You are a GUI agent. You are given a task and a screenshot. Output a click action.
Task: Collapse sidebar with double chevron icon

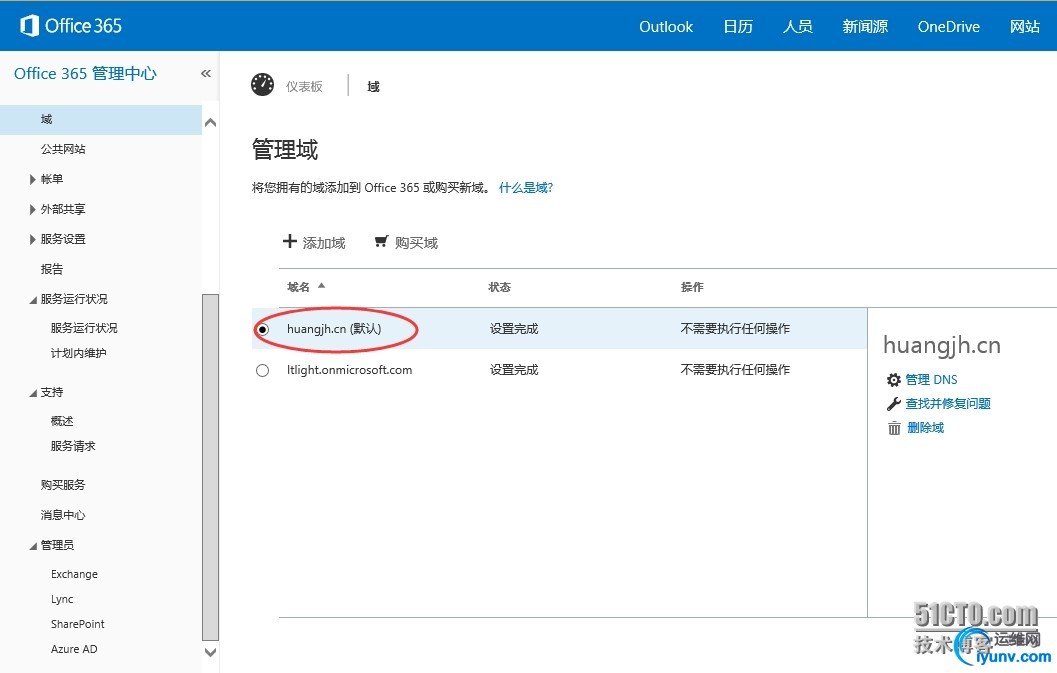click(x=206, y=74)
